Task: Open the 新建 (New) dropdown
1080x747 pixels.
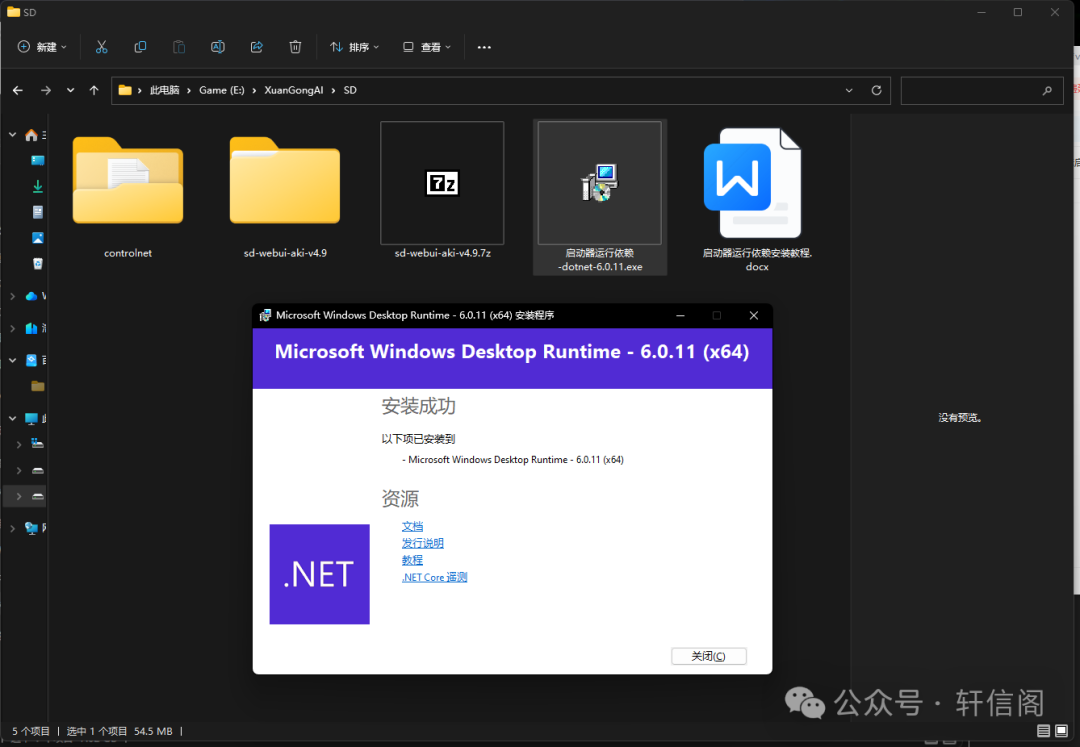Action: tap(43, 47)
